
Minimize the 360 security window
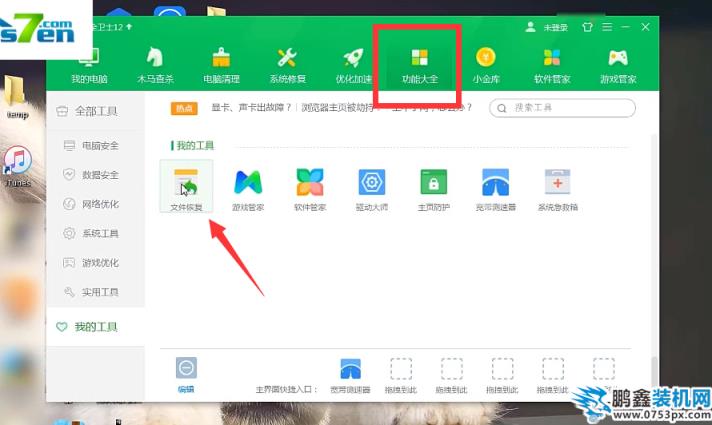[x=625, y=27]
